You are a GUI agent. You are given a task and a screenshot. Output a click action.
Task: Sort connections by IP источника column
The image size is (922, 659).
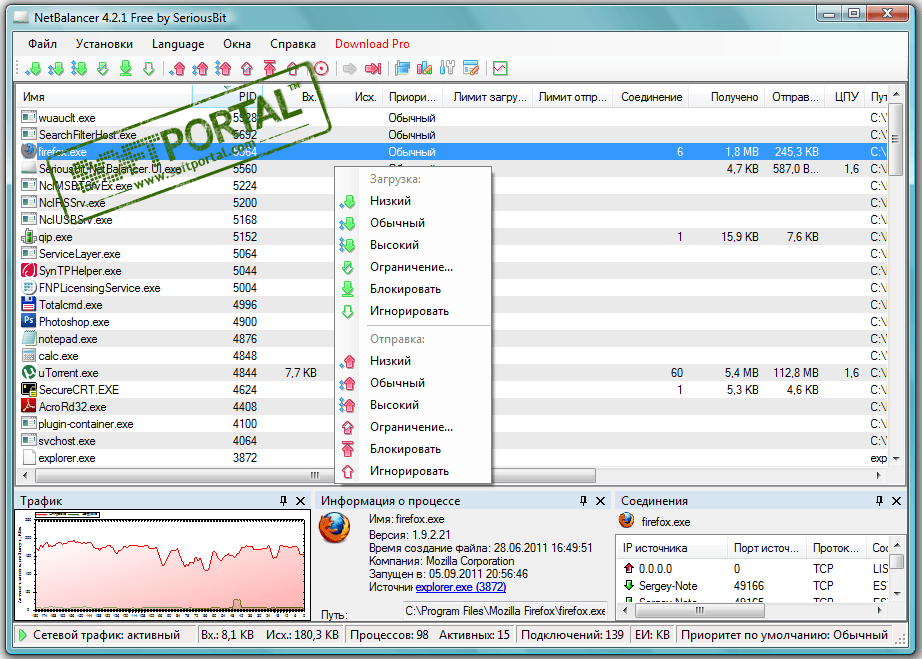[x=672, y=548]
